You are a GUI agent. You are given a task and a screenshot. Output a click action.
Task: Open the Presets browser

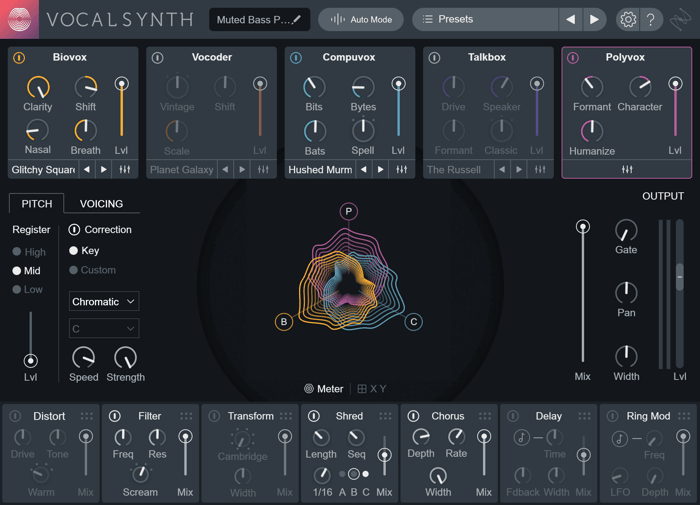tap(485, 19)
